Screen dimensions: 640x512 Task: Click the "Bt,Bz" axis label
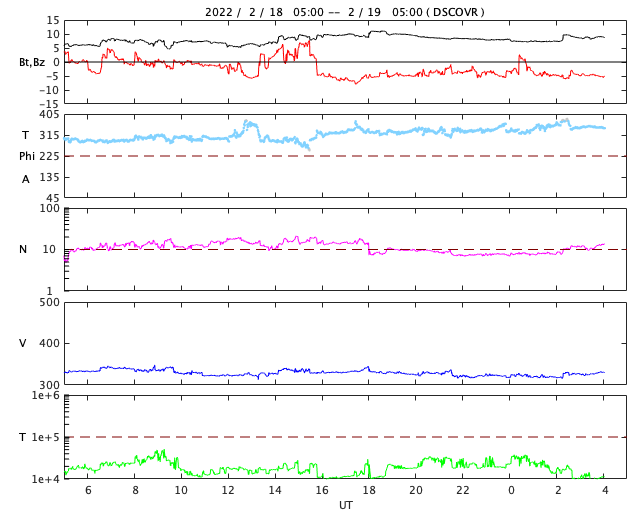tap(32, 62)
